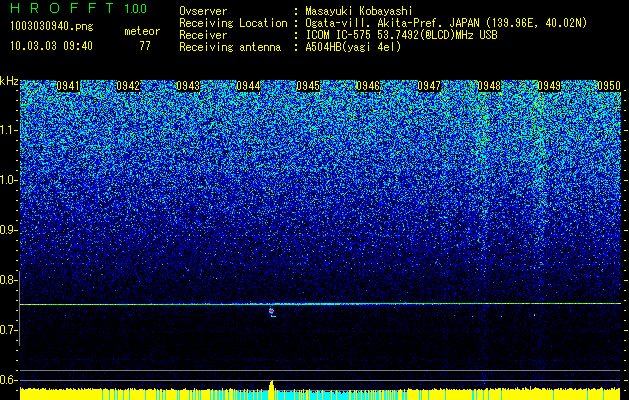Click the 'Receiver' field label

click(x=203, y=35)
